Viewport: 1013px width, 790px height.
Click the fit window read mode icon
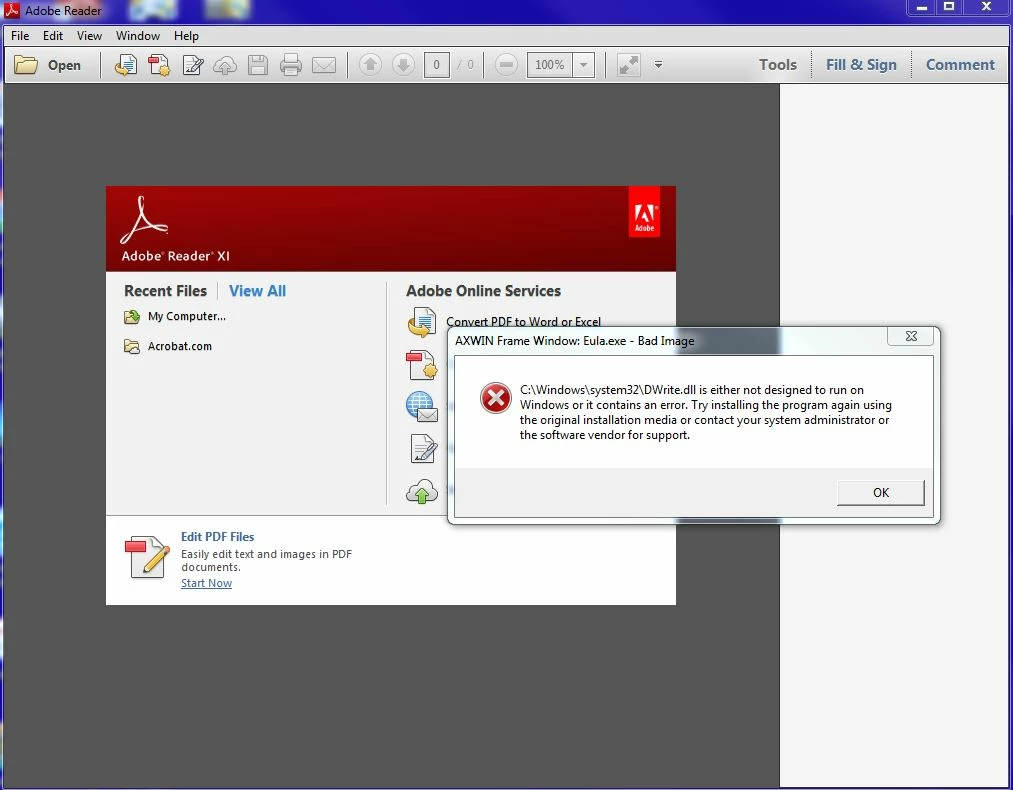click(628, 65)
